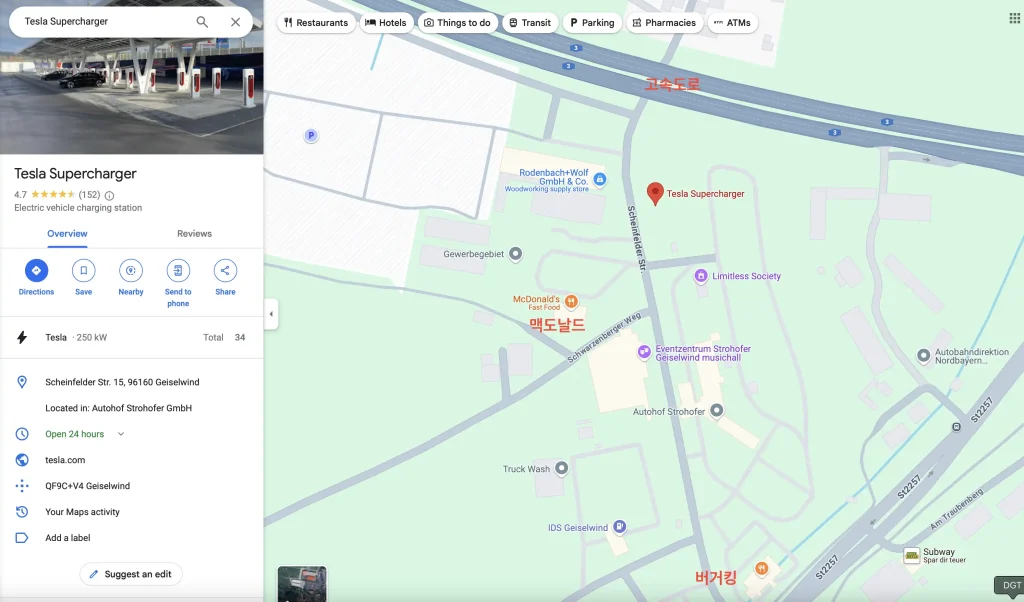Select the orange restaurant marker near 버거킹
Image resolution: width=1024 pixels, height=602 pixels.
point(761,568)
